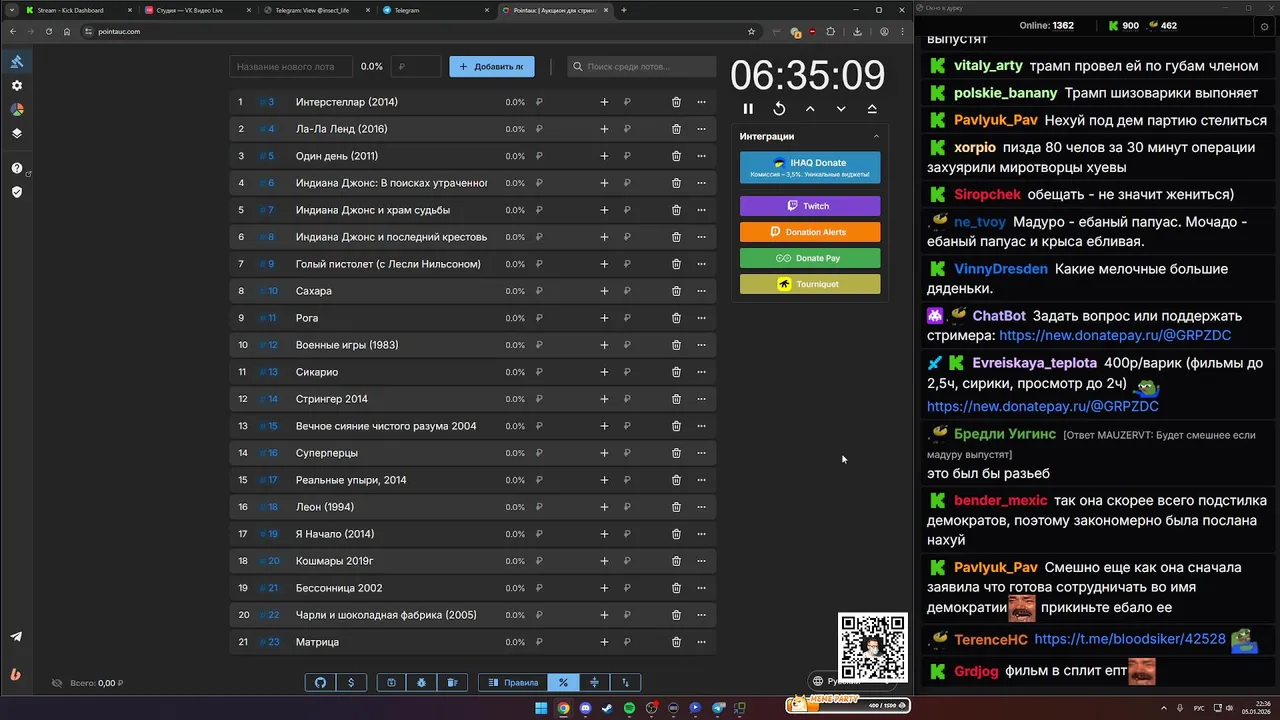Delete the Стрингер 2014 lot
Image resolution: width=1280 pixels, height=720 pixels.
click(676, 399)
